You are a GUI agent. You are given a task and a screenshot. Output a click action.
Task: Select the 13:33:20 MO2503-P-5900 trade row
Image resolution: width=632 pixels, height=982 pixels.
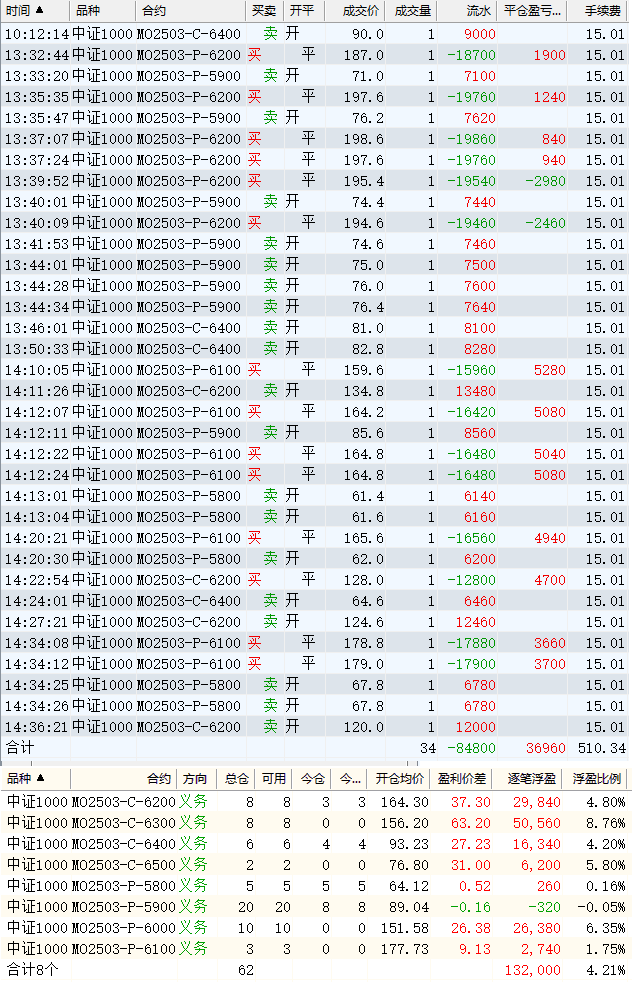pos(315,76)
